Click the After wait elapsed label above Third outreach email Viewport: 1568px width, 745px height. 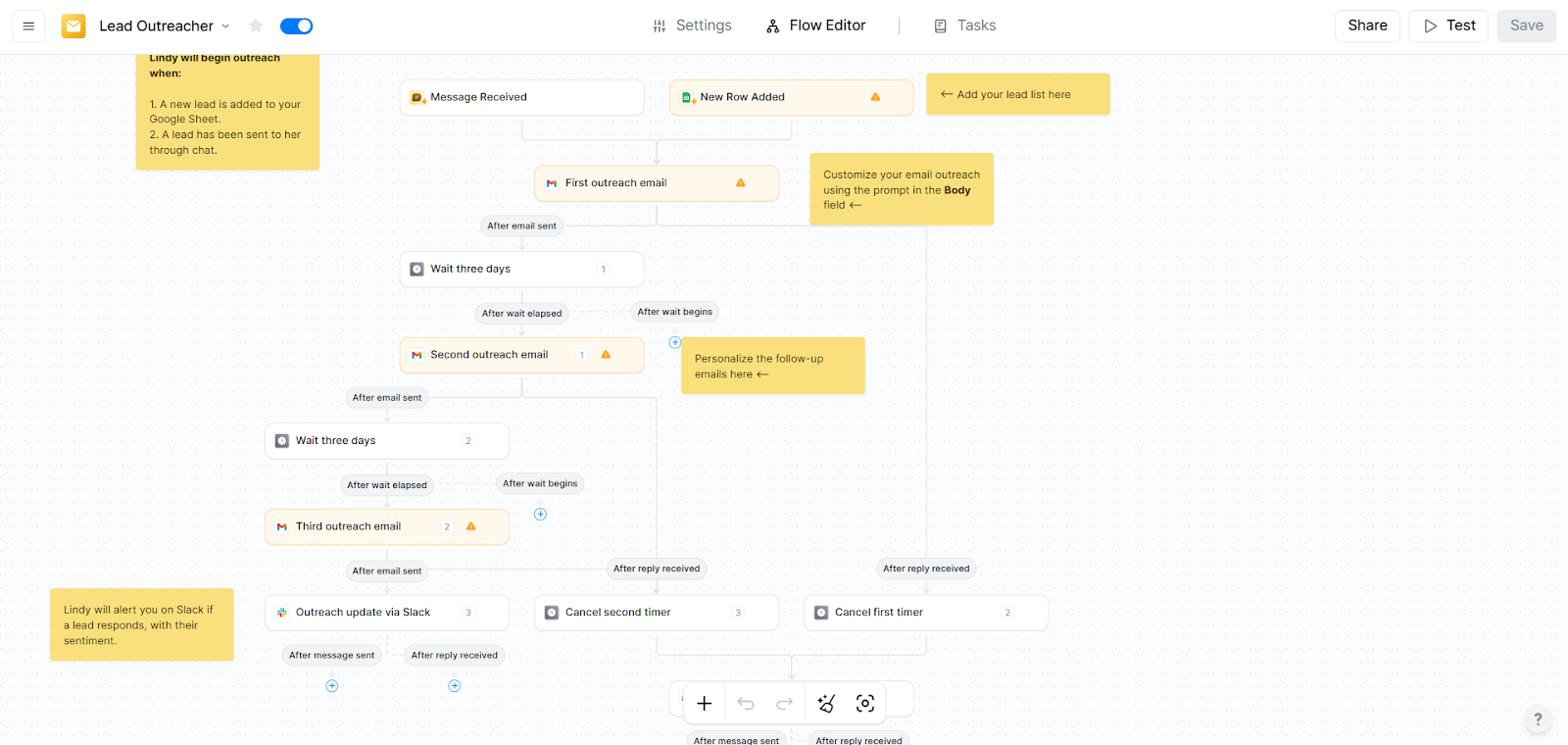pyautogui.click(x=387, y=485)
